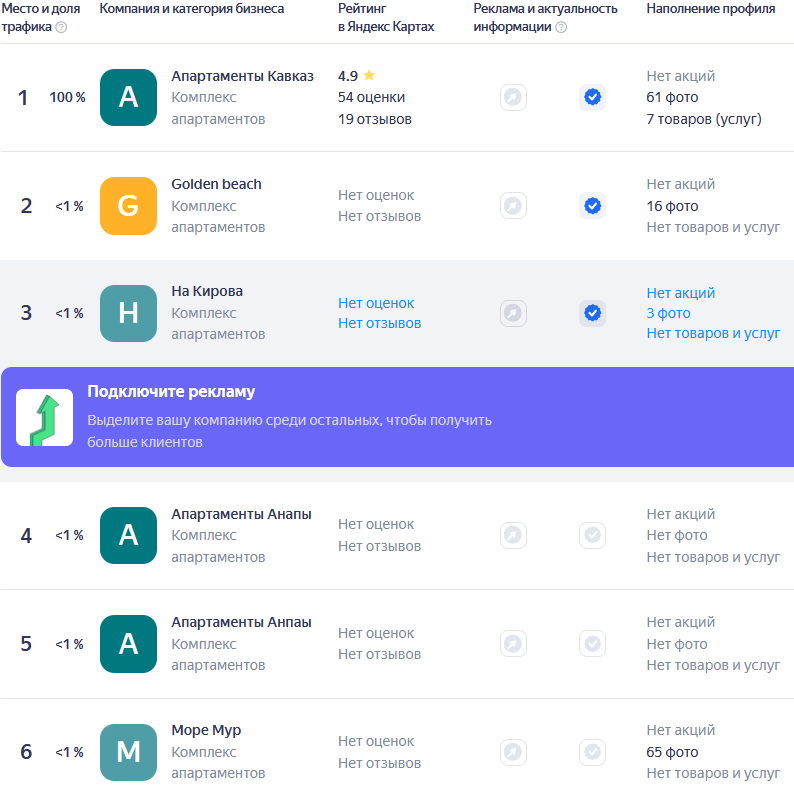Click green arrow icon in ad banner

44,417
